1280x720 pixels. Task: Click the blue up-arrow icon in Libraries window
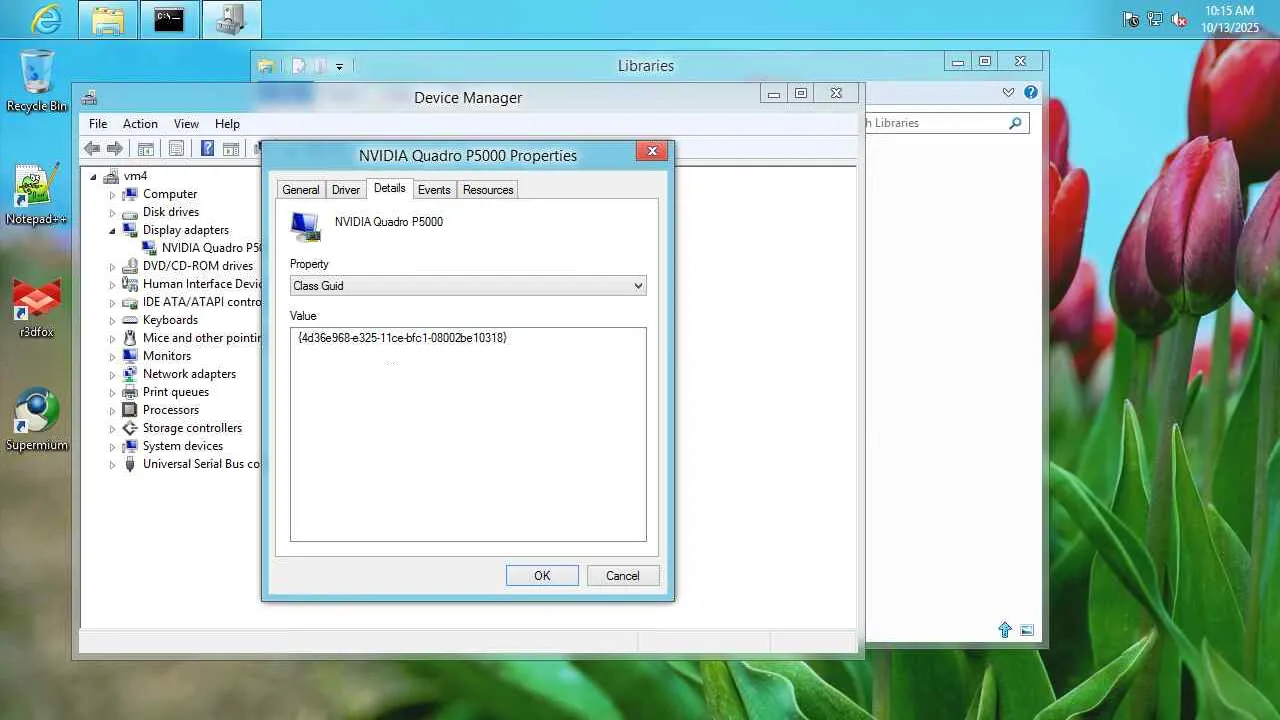click(1005, 630)
